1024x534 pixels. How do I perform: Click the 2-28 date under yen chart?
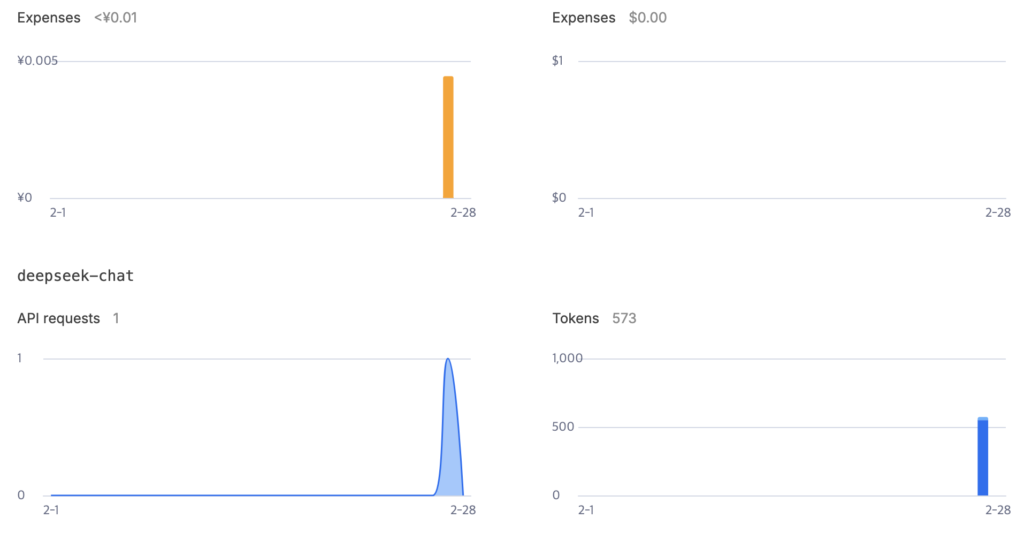pyautogui.click(x=463, y=212)
